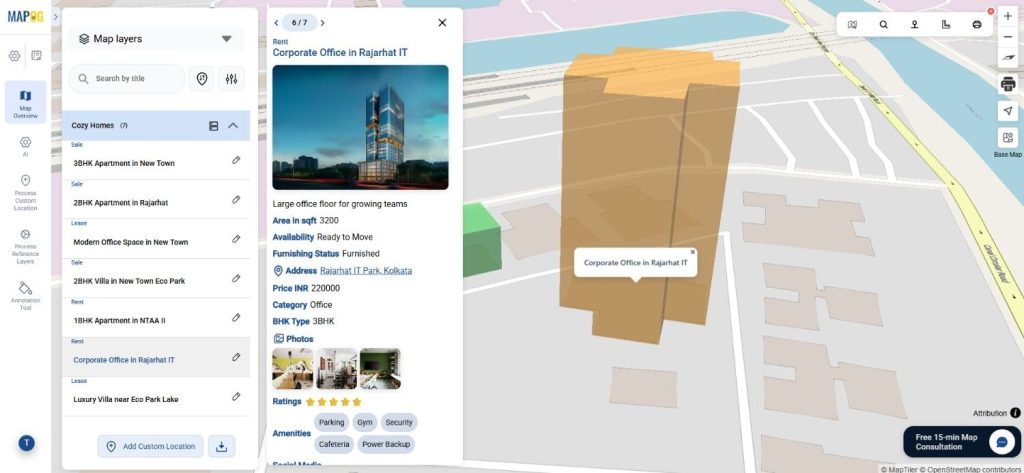This screenshot has width=1024, height=473.
Task: Click the location filter icon beside search
Action: (202, 78)
